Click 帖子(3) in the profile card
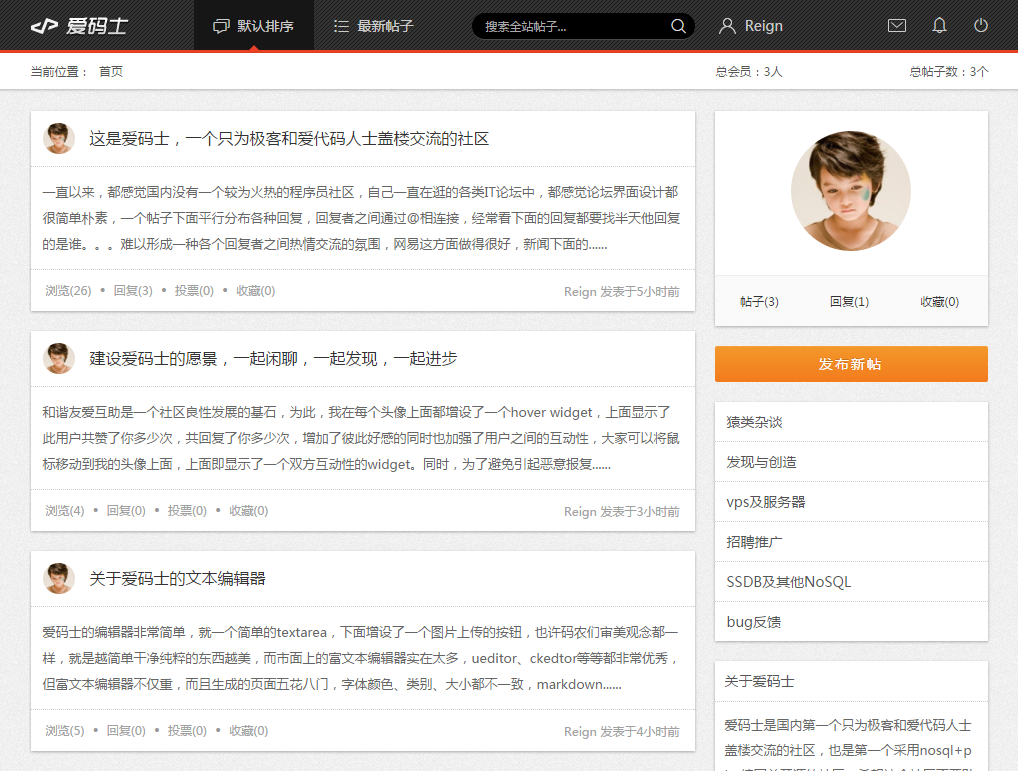The height and width of the screenshot is (771, 1018). click(759, 302)
